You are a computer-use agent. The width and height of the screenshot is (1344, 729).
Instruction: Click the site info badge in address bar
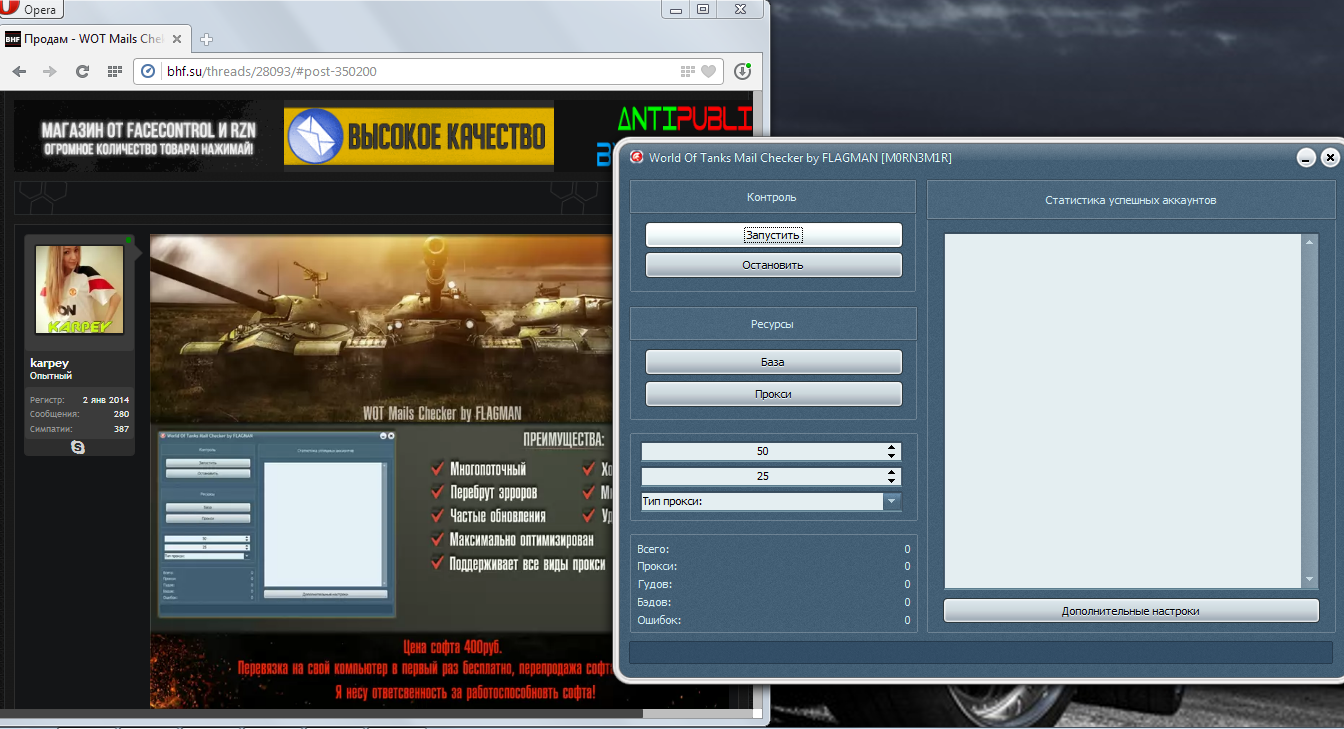tap(149, 71)
